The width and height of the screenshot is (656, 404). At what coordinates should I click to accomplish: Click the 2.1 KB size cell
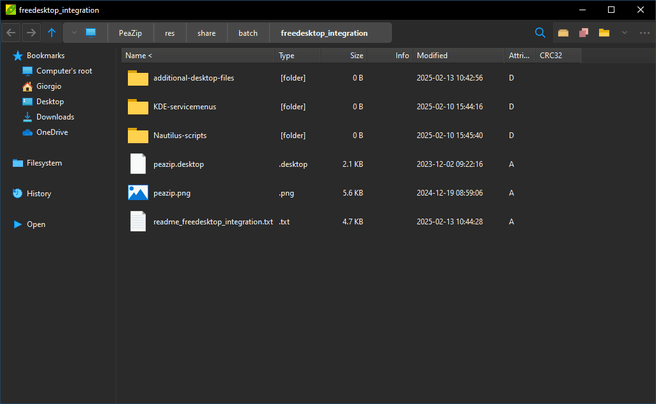pyautogui.click(x=353, y=164)
